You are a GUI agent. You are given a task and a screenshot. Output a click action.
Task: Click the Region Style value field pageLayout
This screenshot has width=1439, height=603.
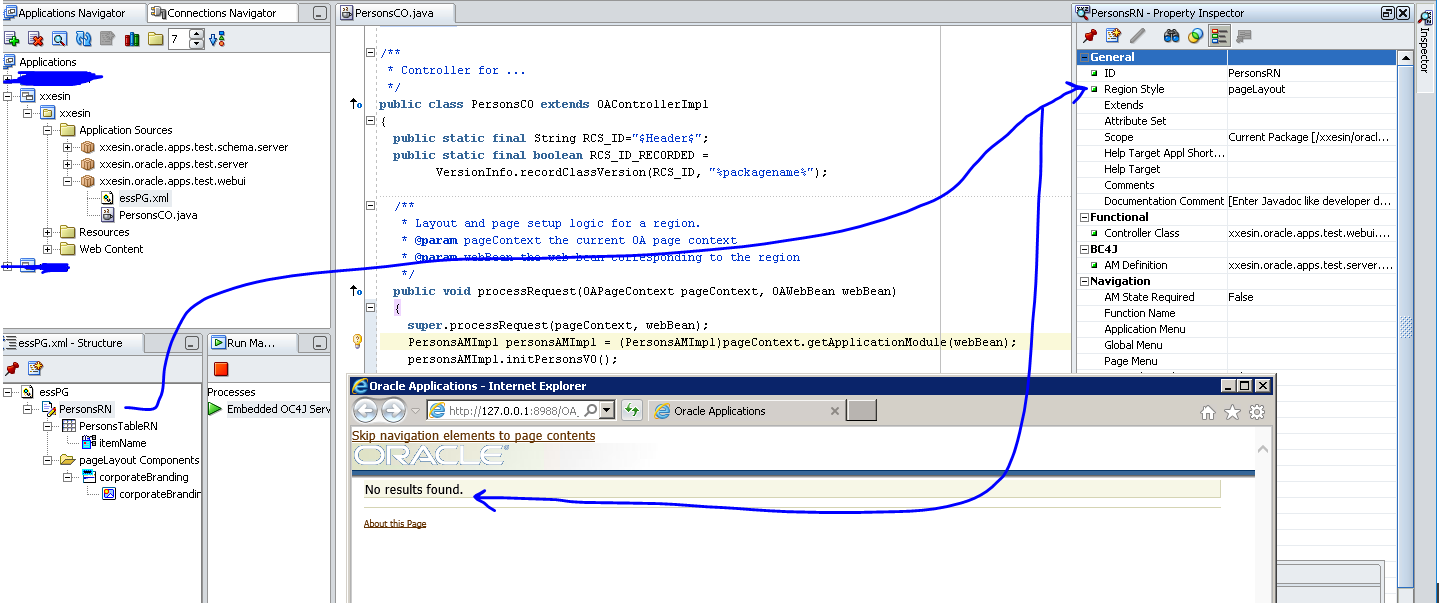(x=1308, y=89)
